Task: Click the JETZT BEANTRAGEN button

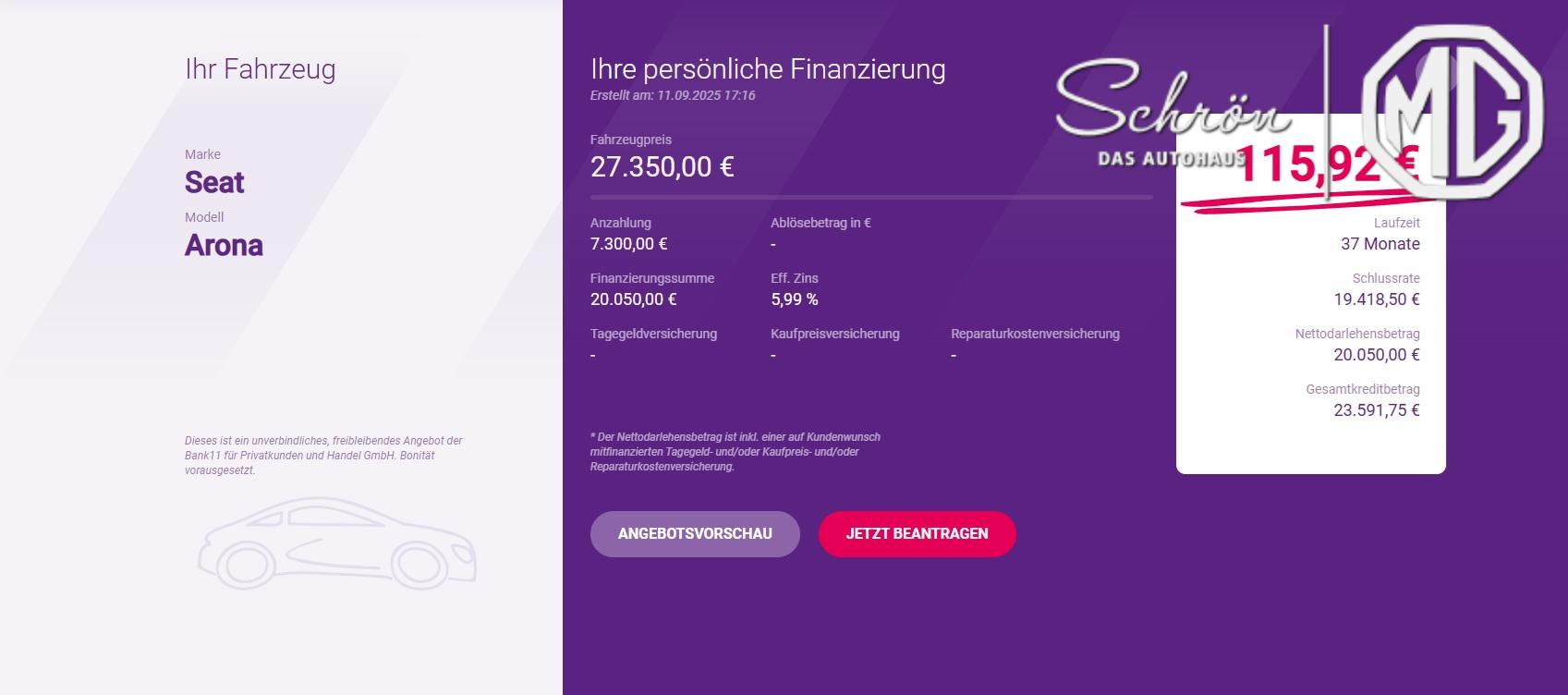Action: [918, 534]
